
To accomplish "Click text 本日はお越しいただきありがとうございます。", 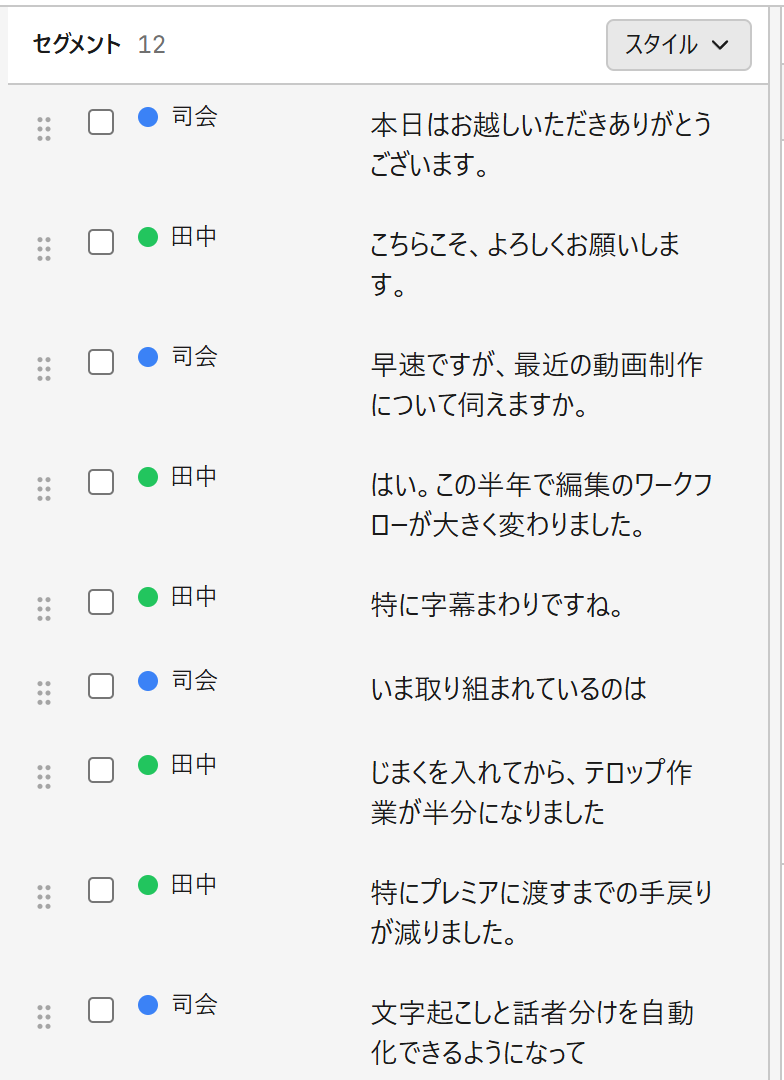I will pyautogui.click(x=541, y=145).
